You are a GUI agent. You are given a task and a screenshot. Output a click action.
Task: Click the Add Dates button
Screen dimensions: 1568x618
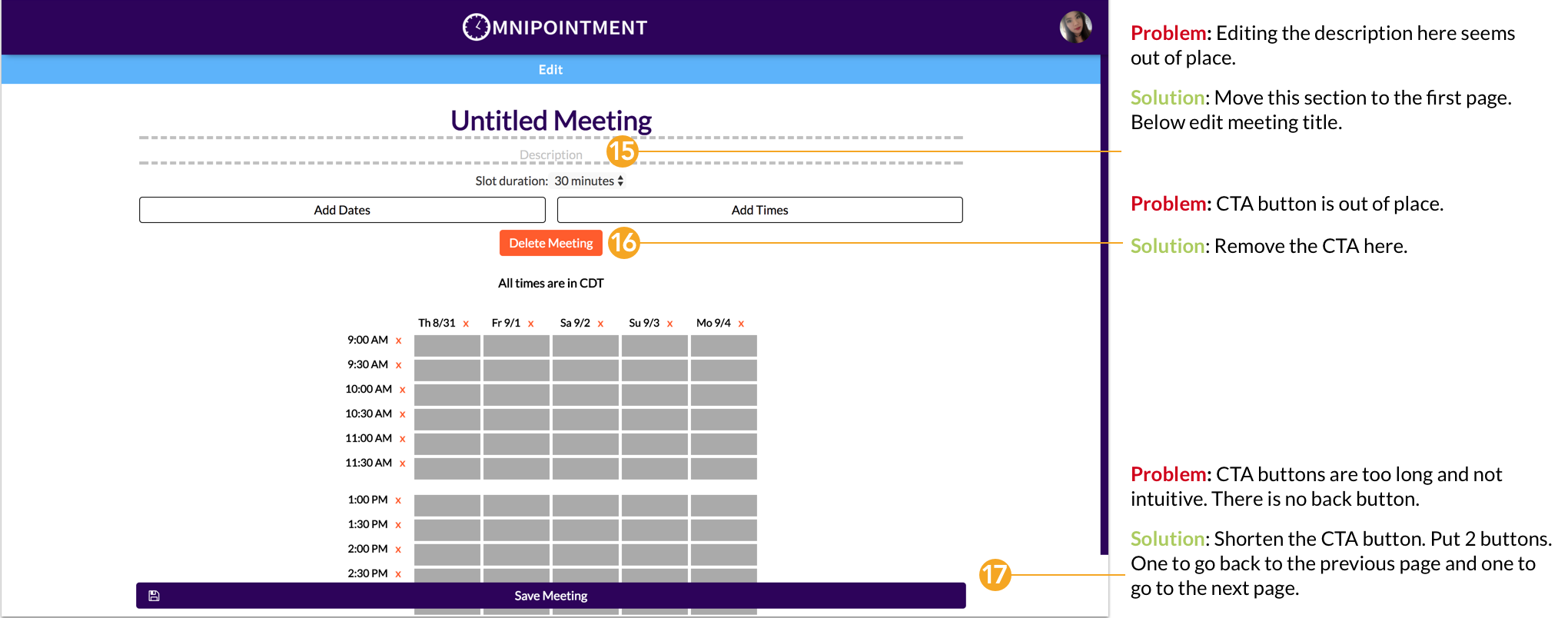coord(342,210)
